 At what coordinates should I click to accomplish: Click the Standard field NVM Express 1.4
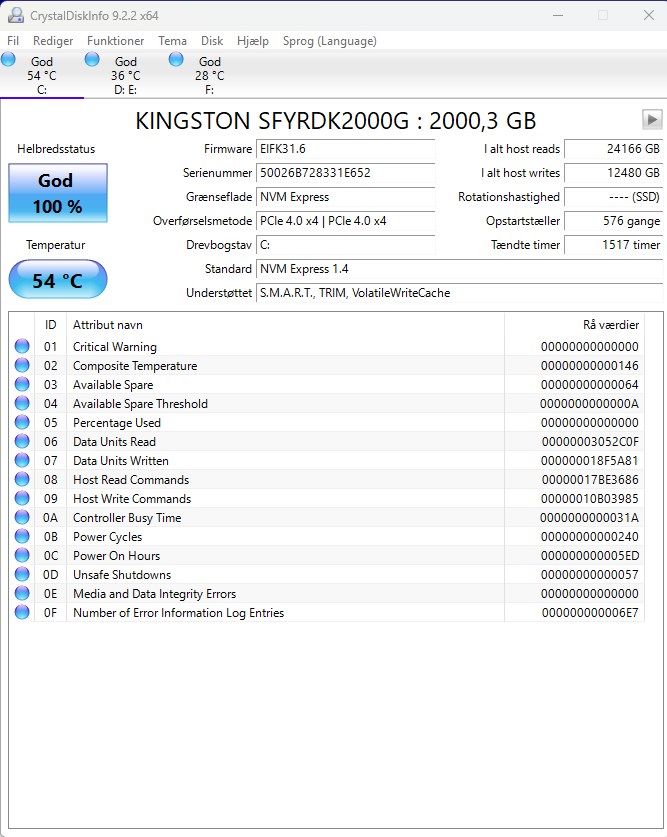(x=459, y=269)
